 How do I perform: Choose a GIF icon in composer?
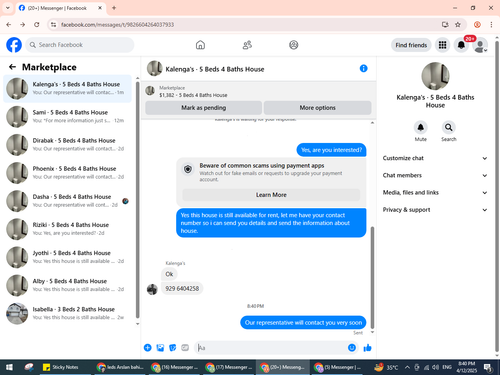tap(185, 348)
